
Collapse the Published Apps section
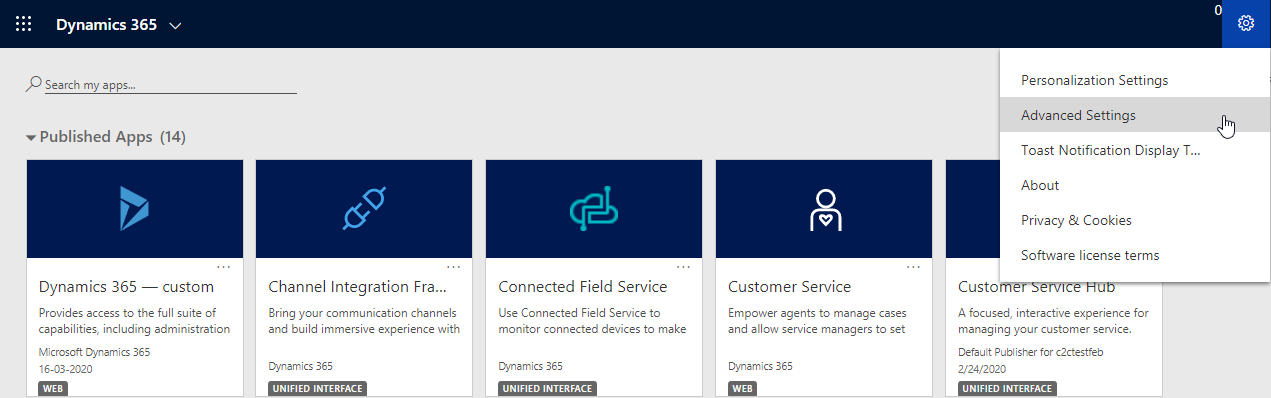(31, 137)
